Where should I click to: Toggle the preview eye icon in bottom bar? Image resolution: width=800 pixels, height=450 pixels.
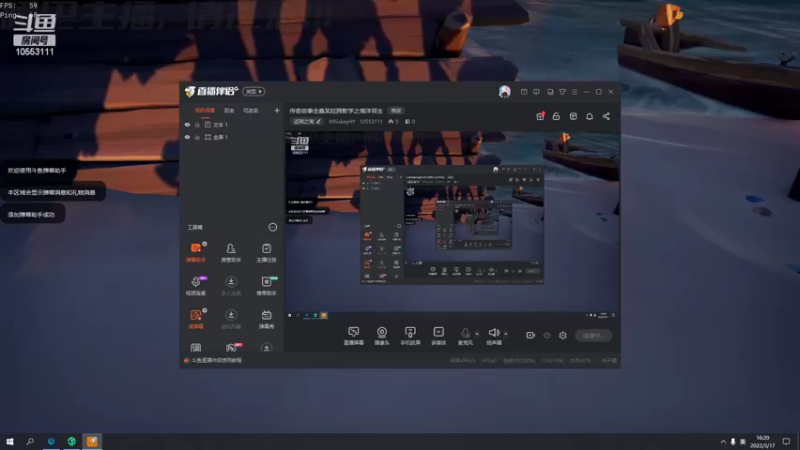coord(547,335)
